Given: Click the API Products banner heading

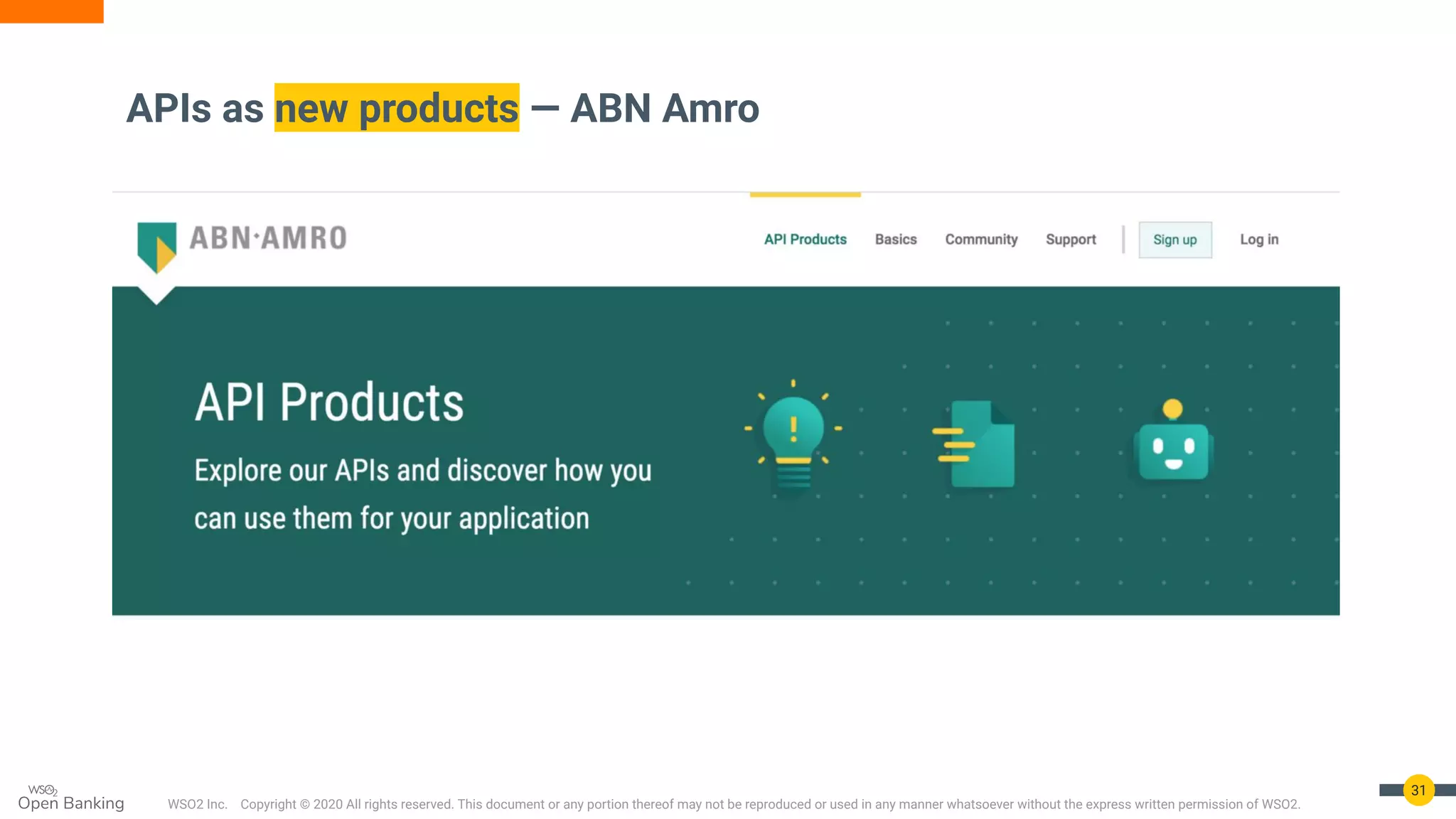Looking at the screenshot, I should tap(329, 402).
